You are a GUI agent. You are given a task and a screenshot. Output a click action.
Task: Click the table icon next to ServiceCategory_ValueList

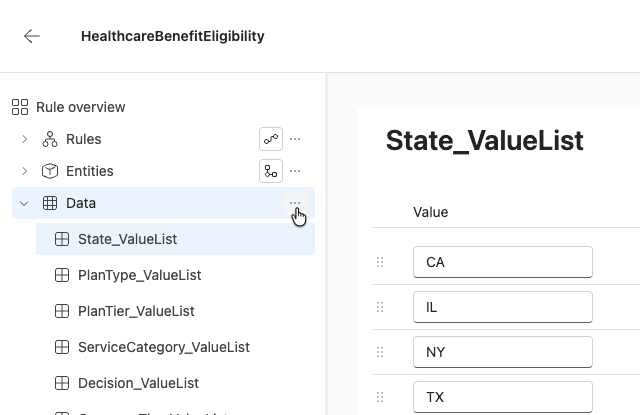[62, 347]
